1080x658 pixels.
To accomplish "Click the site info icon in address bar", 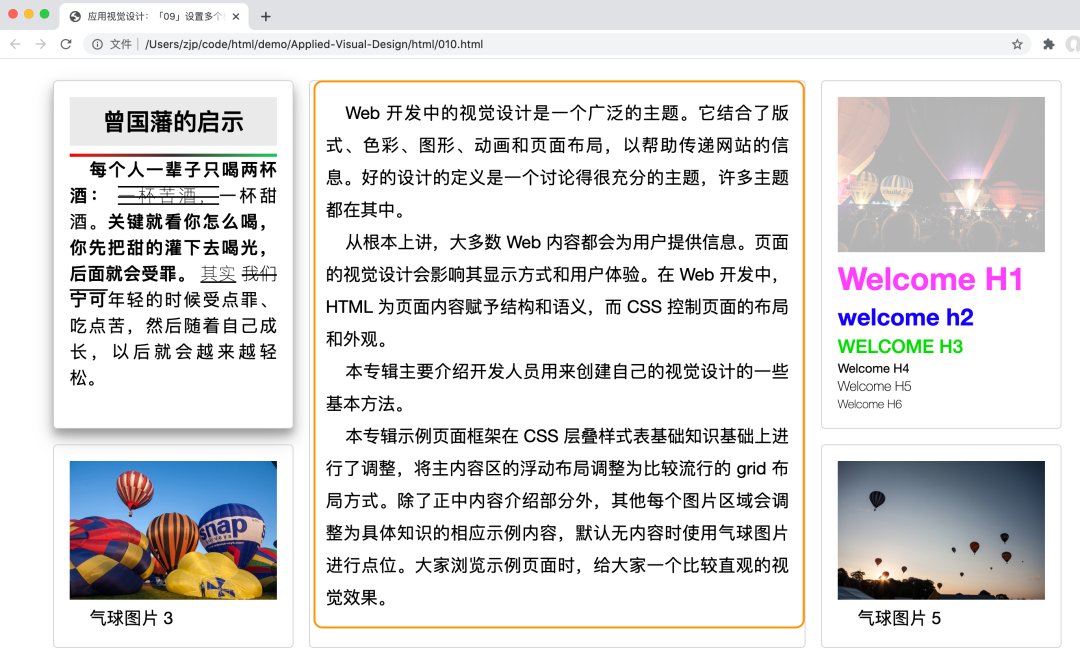I will (x=98, y=44).
